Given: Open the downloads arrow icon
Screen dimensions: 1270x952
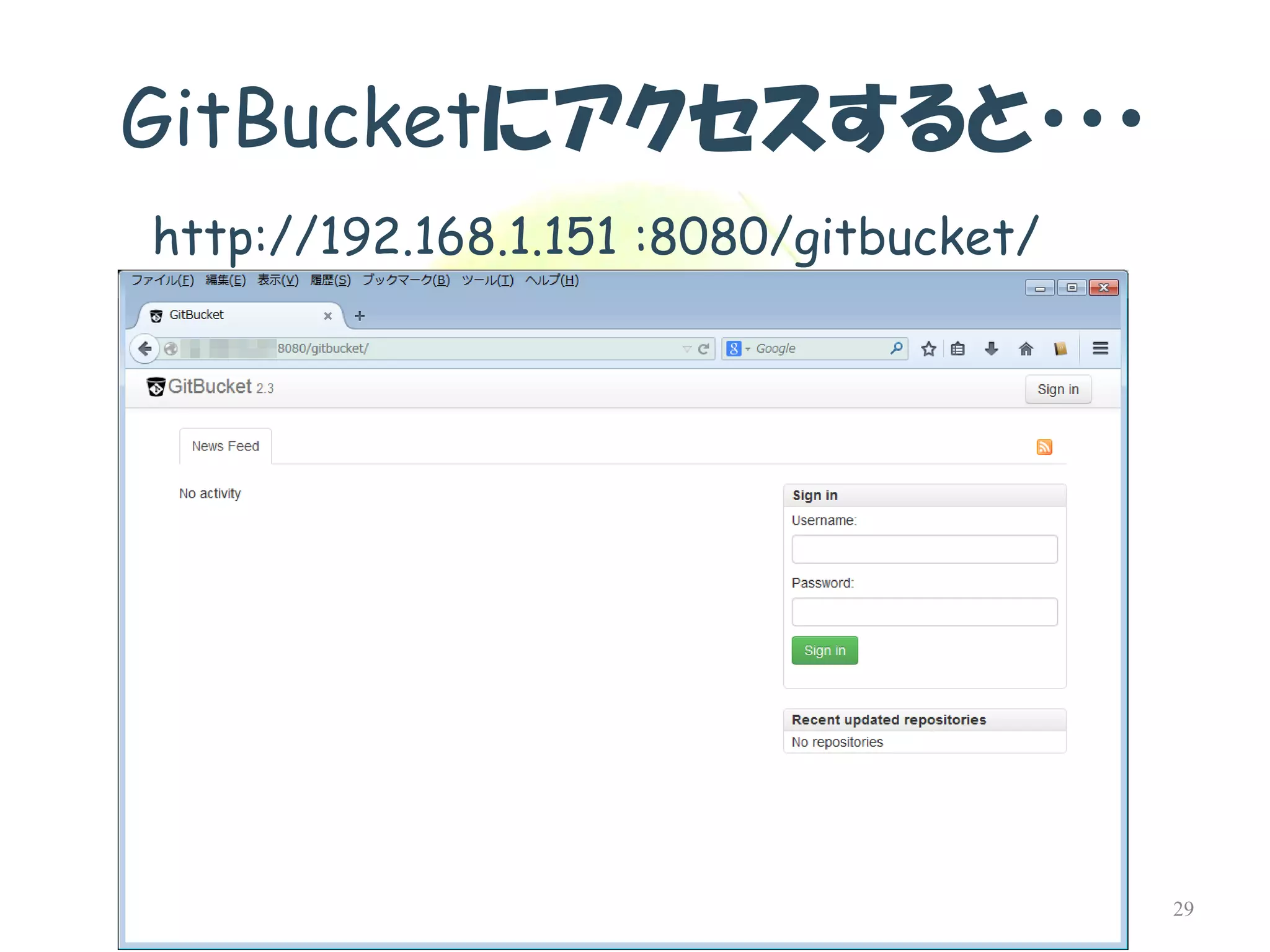Looking at the screenshot, I should [992, 349].
